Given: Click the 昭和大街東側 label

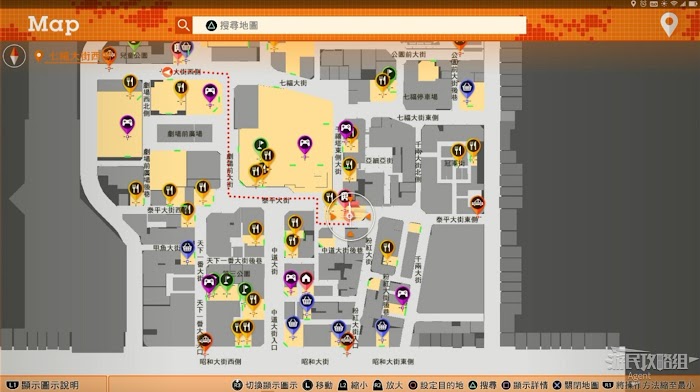Looking at the screenshot, I should tap(393, 362).
